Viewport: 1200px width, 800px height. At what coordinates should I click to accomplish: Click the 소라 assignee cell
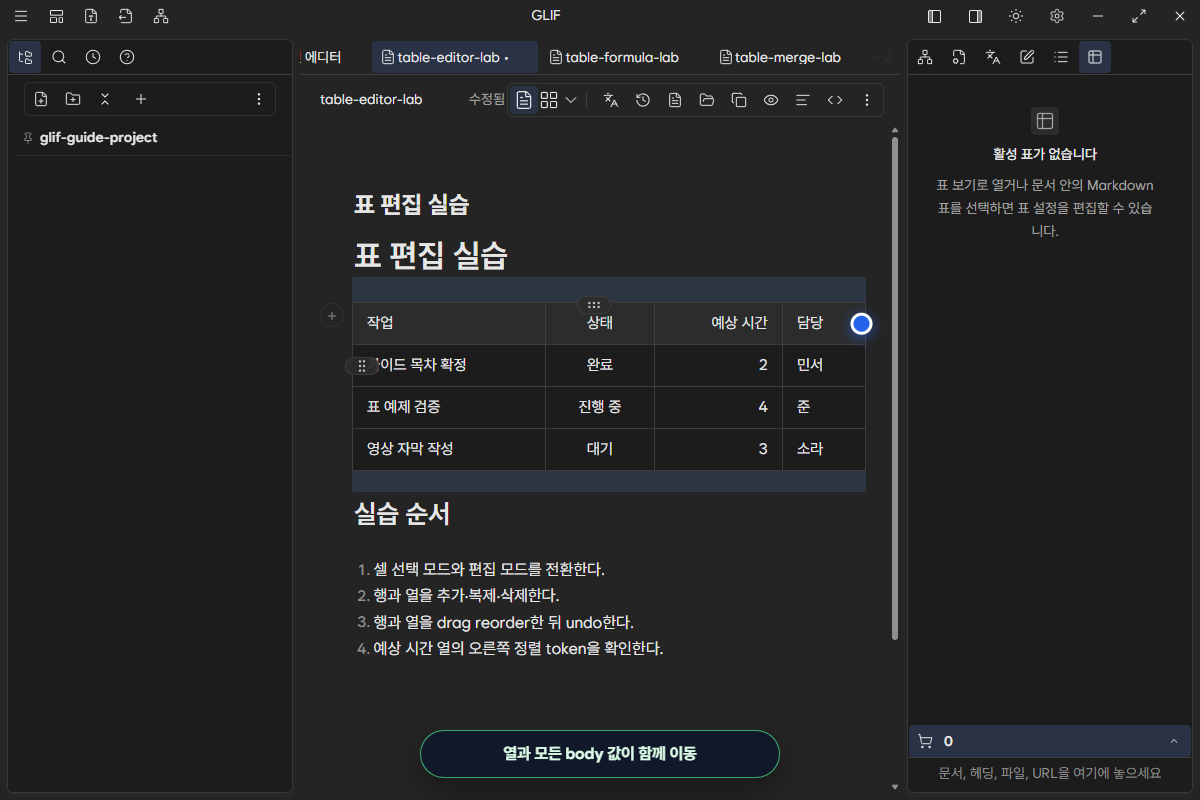(x=824, y=449)
